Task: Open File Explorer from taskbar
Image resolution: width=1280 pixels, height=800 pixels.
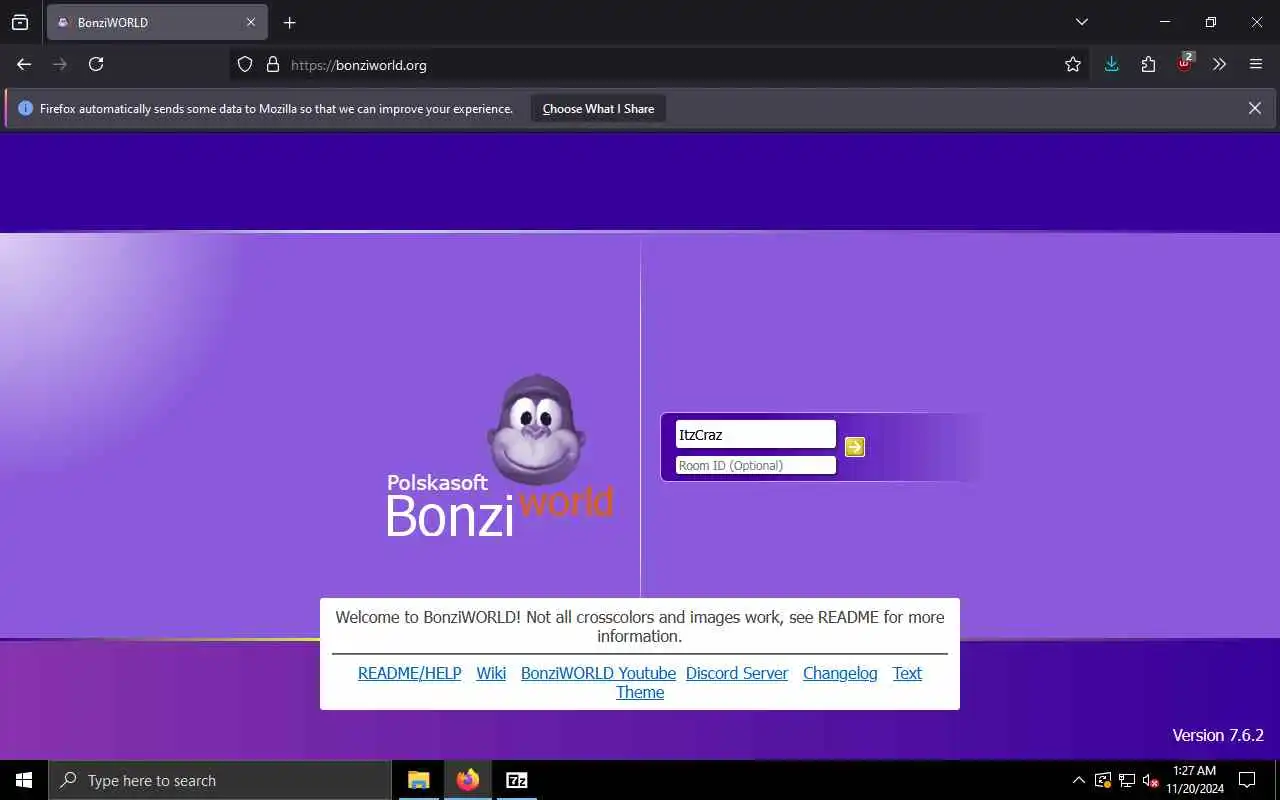Action: click(419, 780)
